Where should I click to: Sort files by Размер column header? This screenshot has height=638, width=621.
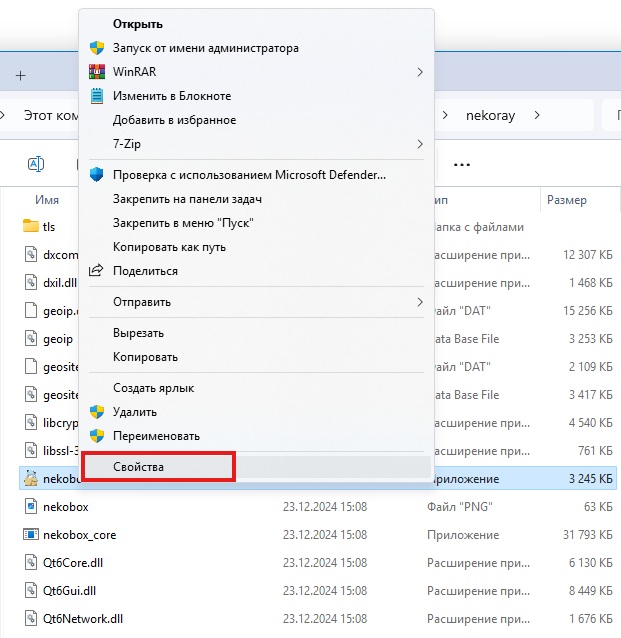coord(566,200)
